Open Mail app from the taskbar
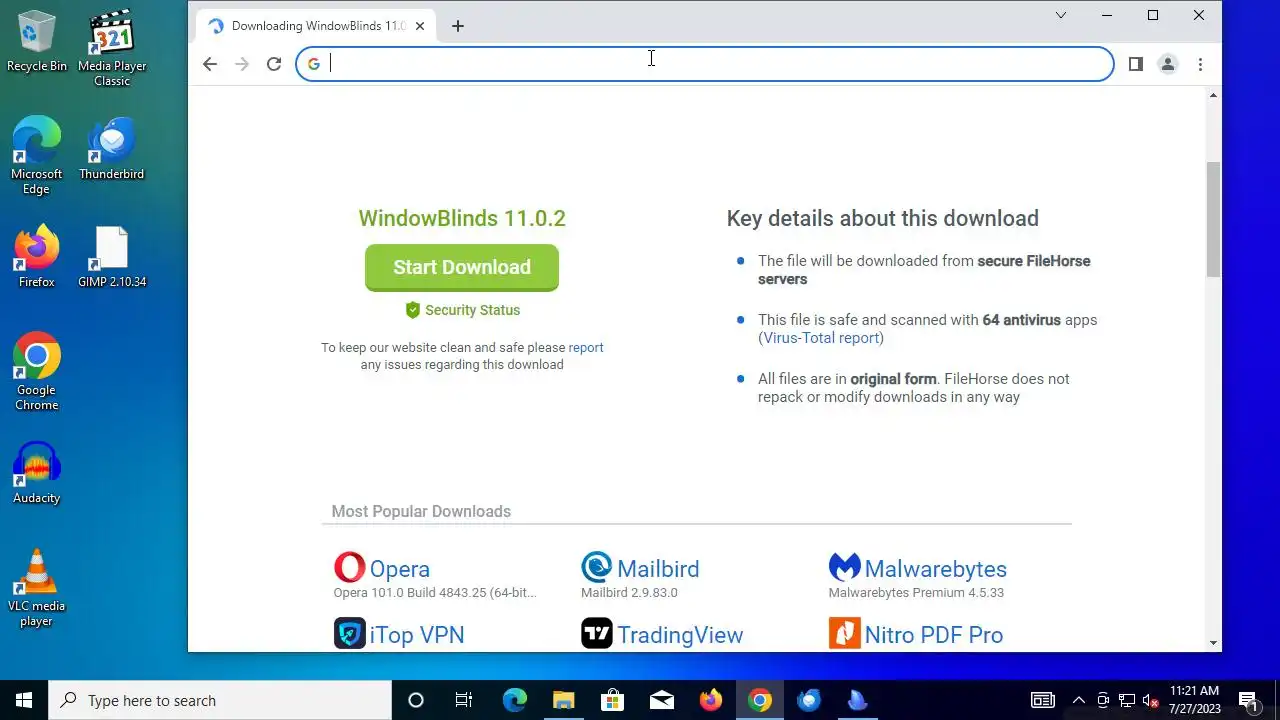The image size is (1280, 720). 661,700
